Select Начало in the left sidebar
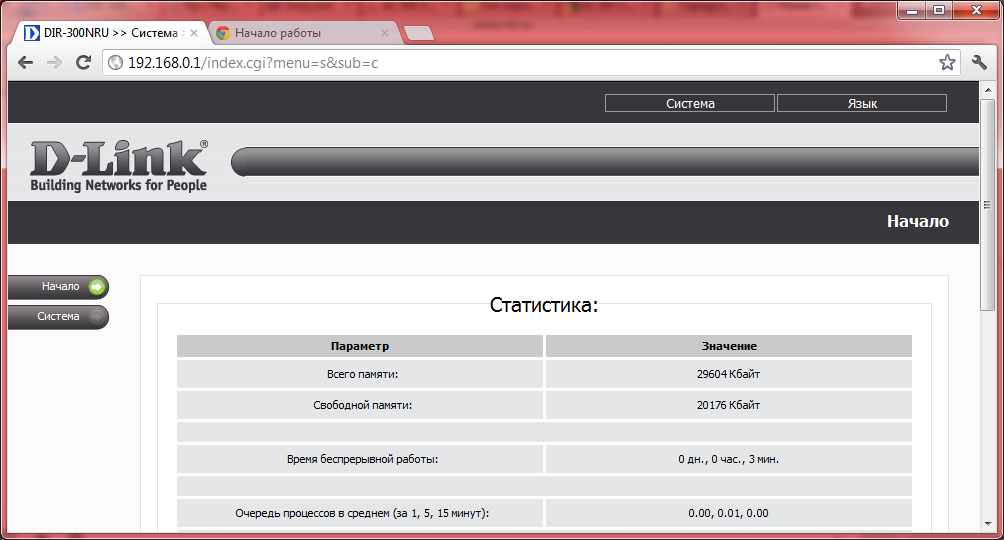Viewport: 1004px width, 540px height. [x=58, y=287]
